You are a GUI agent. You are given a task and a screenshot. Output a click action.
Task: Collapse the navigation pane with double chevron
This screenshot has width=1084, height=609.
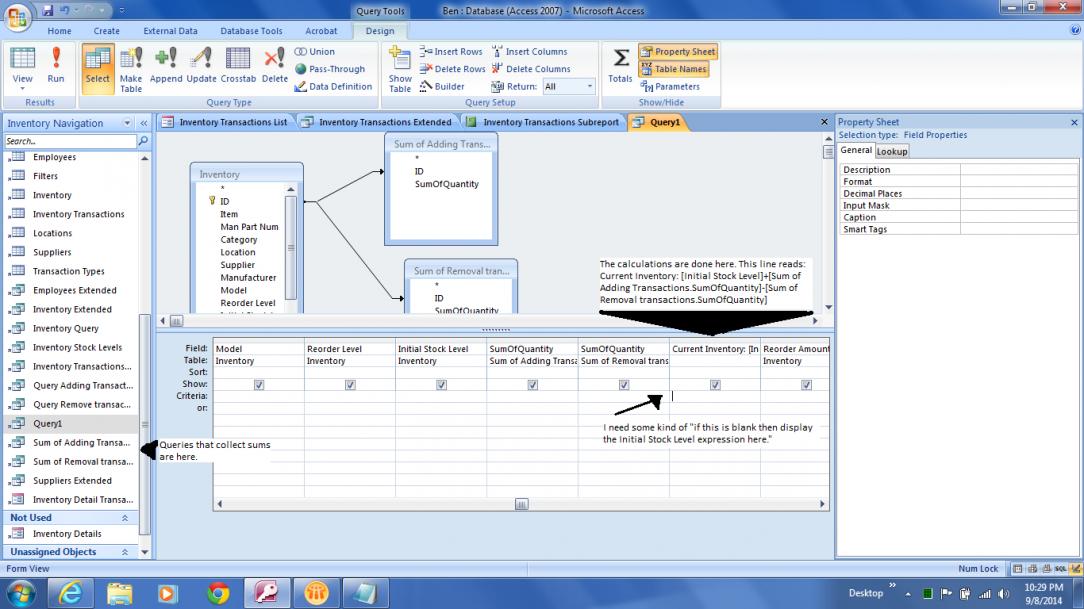[144, 123]
